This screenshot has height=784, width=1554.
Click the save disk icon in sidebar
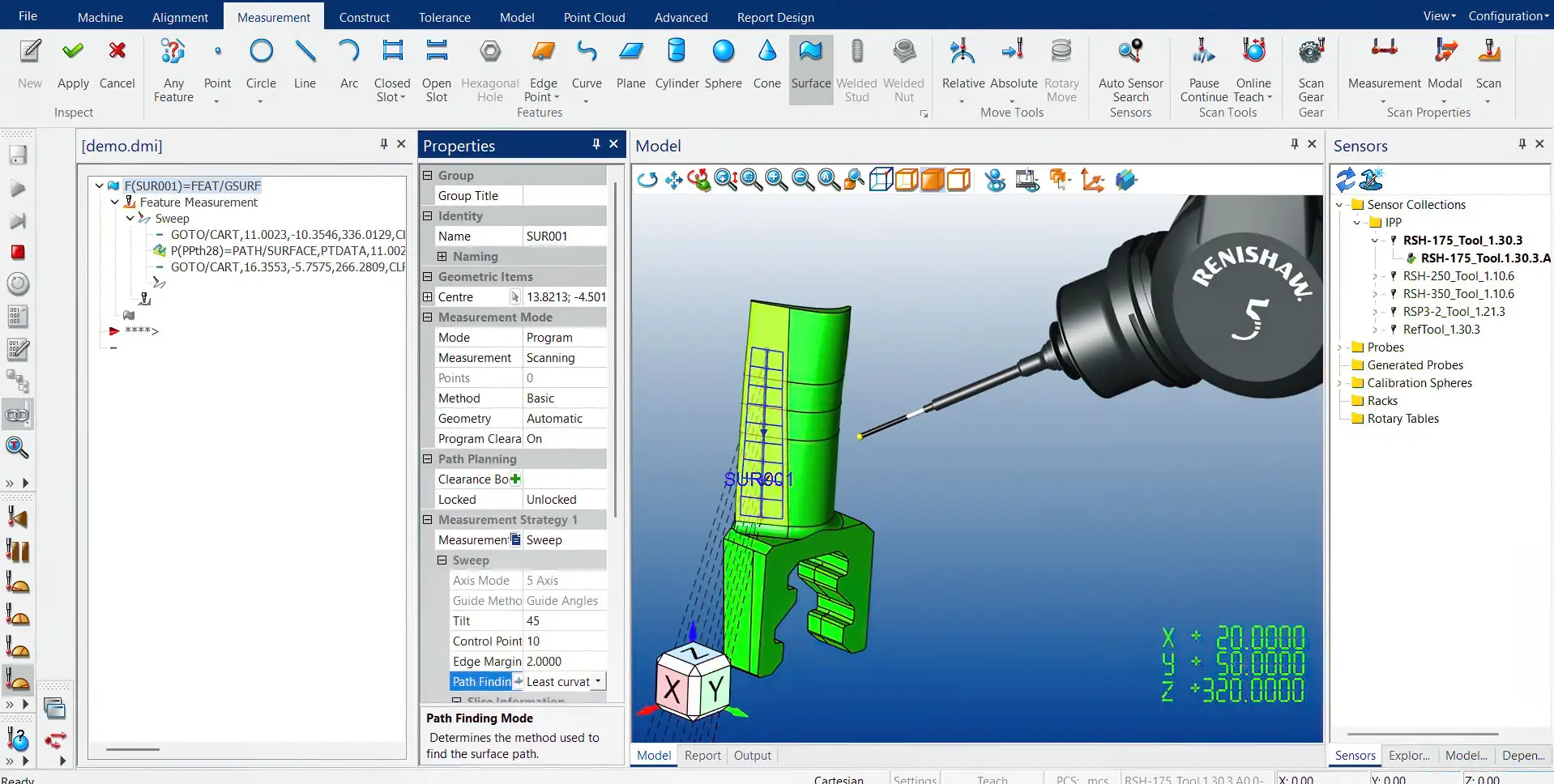(x=18, y=155)
